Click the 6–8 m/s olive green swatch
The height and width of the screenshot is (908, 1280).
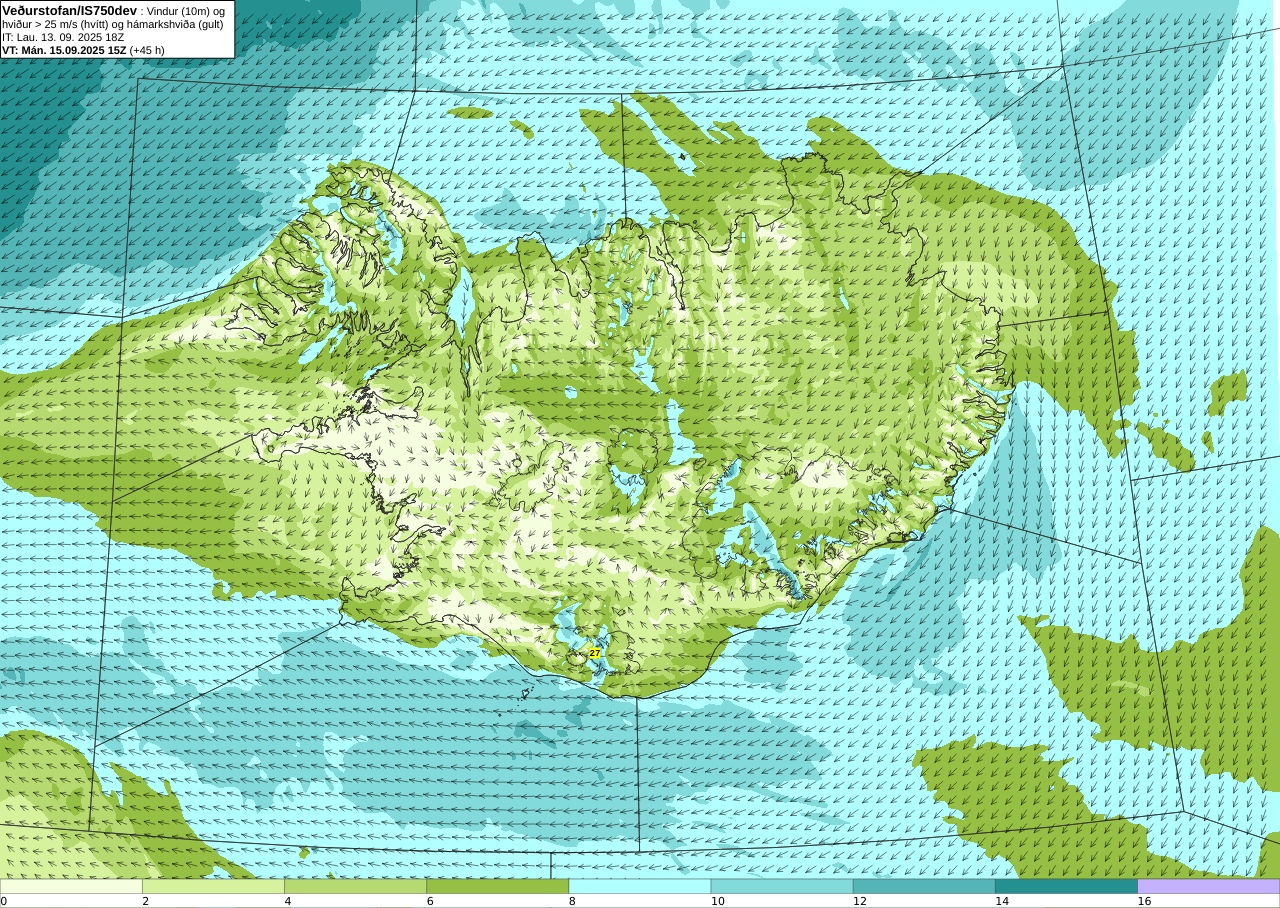[x=497, y=886]
